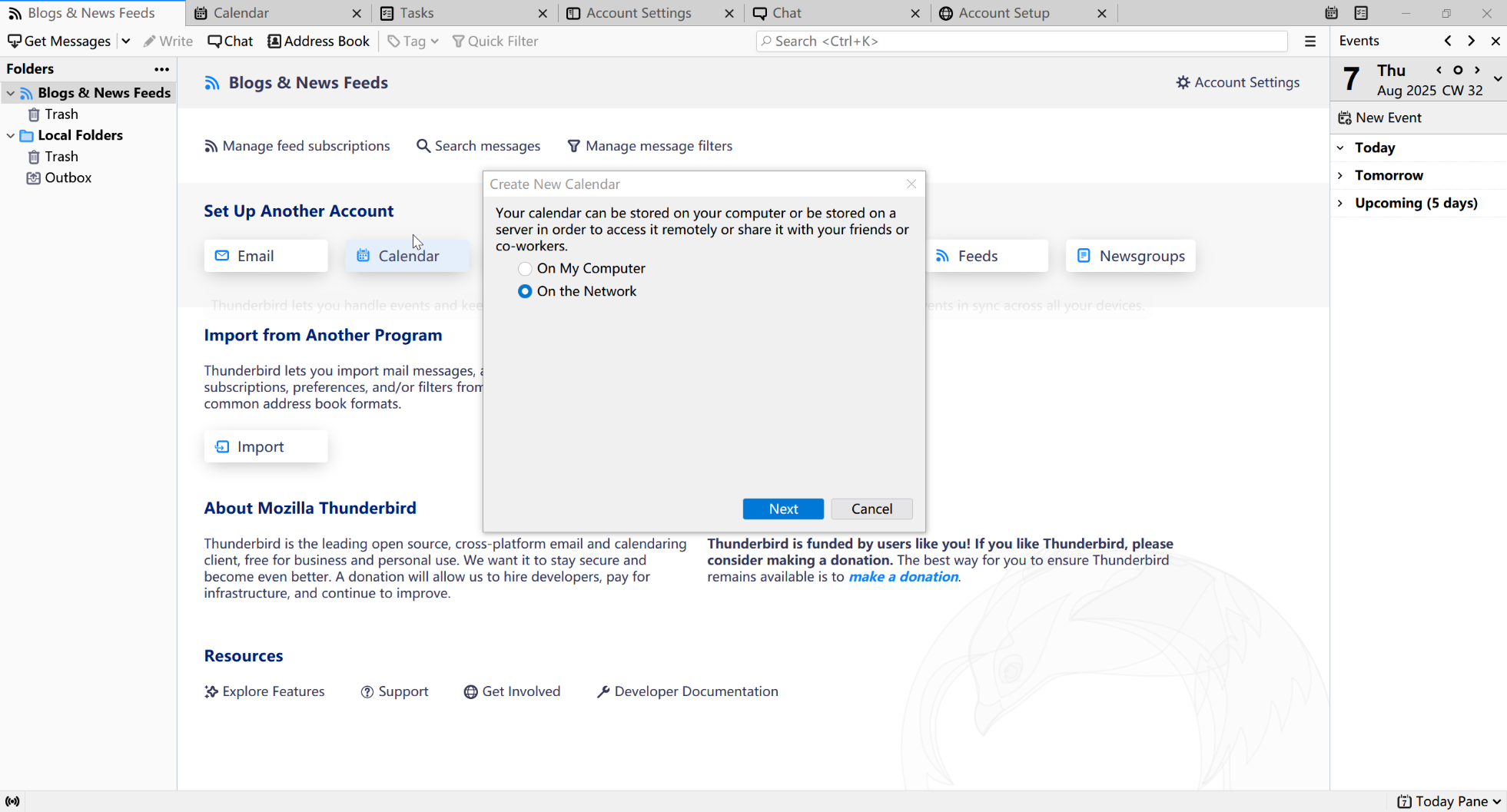Screen dimensions: 1507x812
Task: Collapse the Today events section
Action: tap(1340, 147)
